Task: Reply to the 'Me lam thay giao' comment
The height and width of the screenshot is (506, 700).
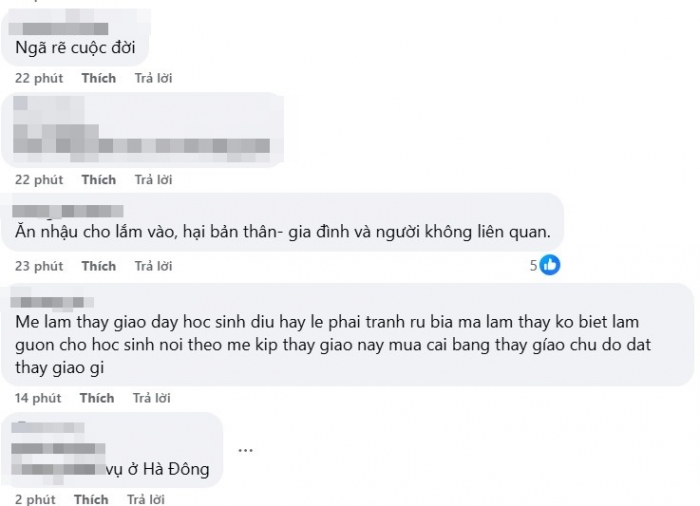Action: point(151,398)
